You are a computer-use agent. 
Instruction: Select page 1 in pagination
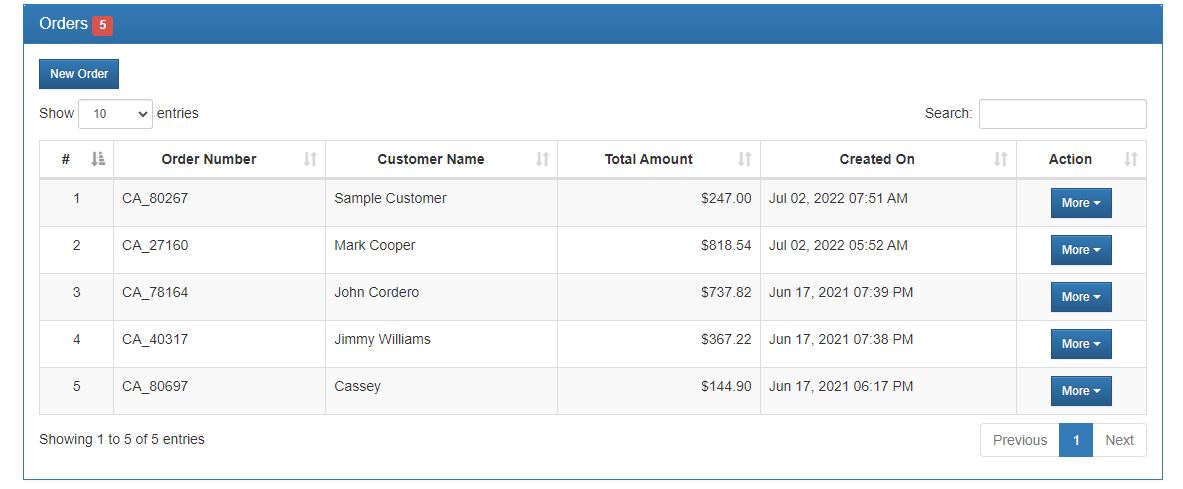click(1076, 440)
